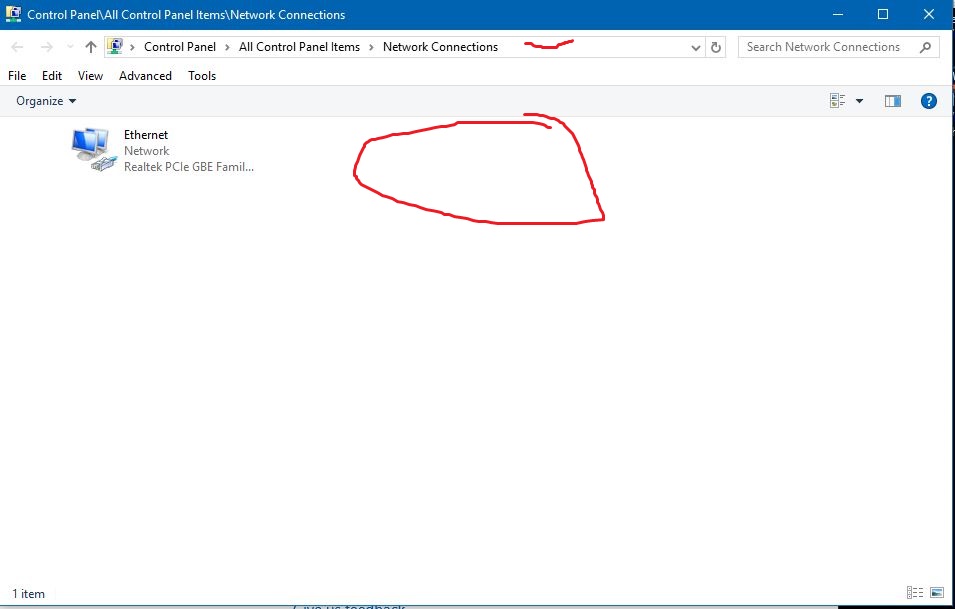Open Help with the question mark
The height and width of the screenshot is (609, 955).
pos(928,101)
